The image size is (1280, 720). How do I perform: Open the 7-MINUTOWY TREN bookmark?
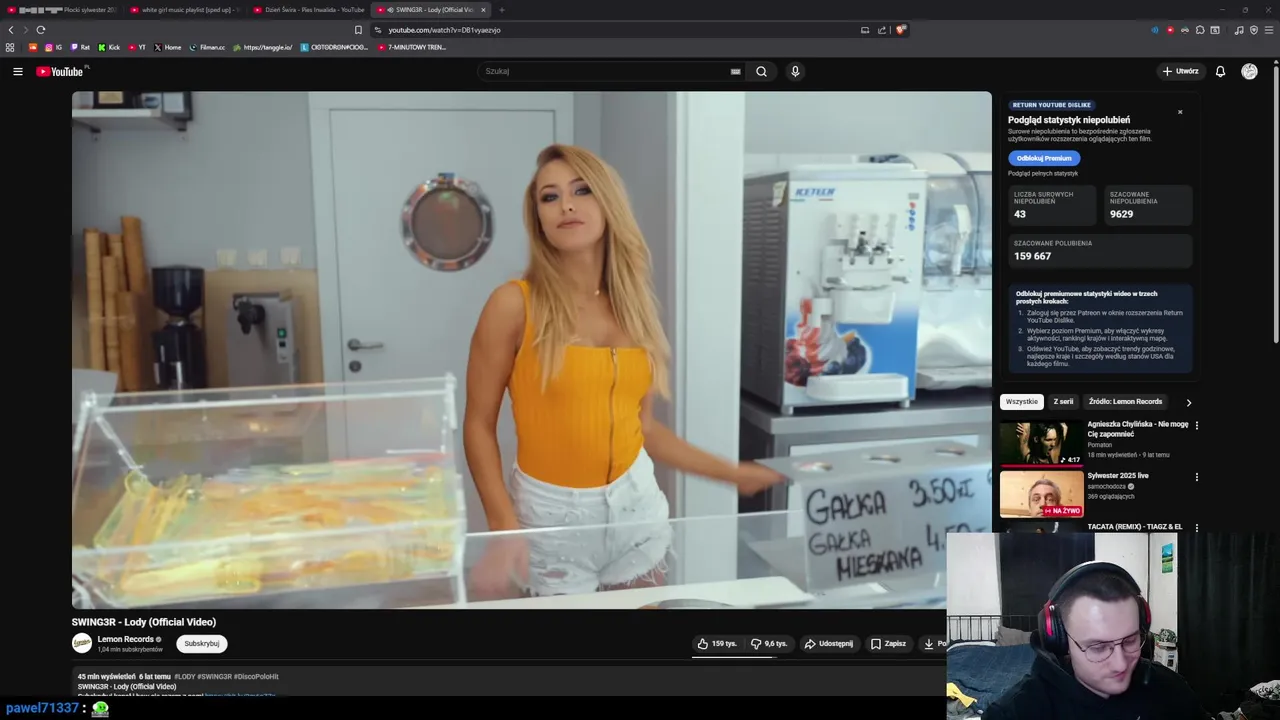coord(411,47)
